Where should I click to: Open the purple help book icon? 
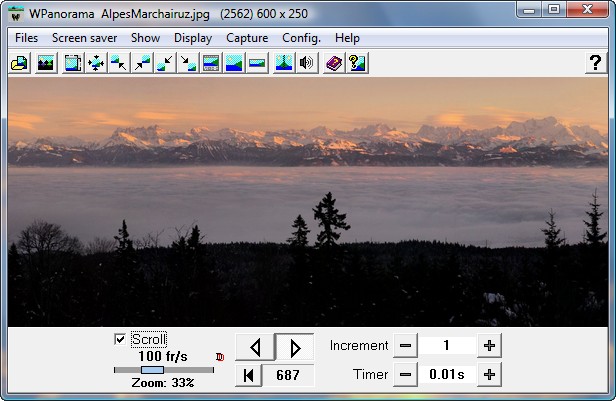(334, 63)
